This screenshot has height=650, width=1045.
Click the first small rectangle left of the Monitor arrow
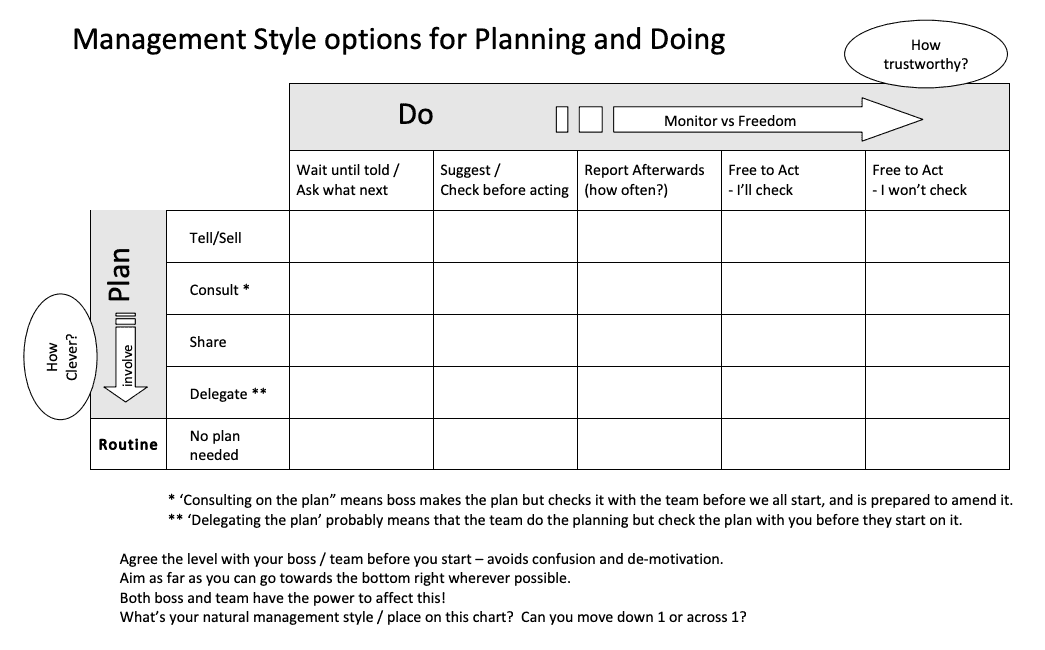point(563,120)
